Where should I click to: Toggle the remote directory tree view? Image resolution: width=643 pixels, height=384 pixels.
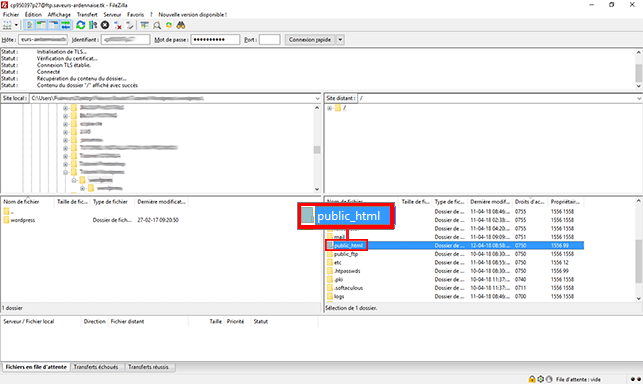pos(54,25)
